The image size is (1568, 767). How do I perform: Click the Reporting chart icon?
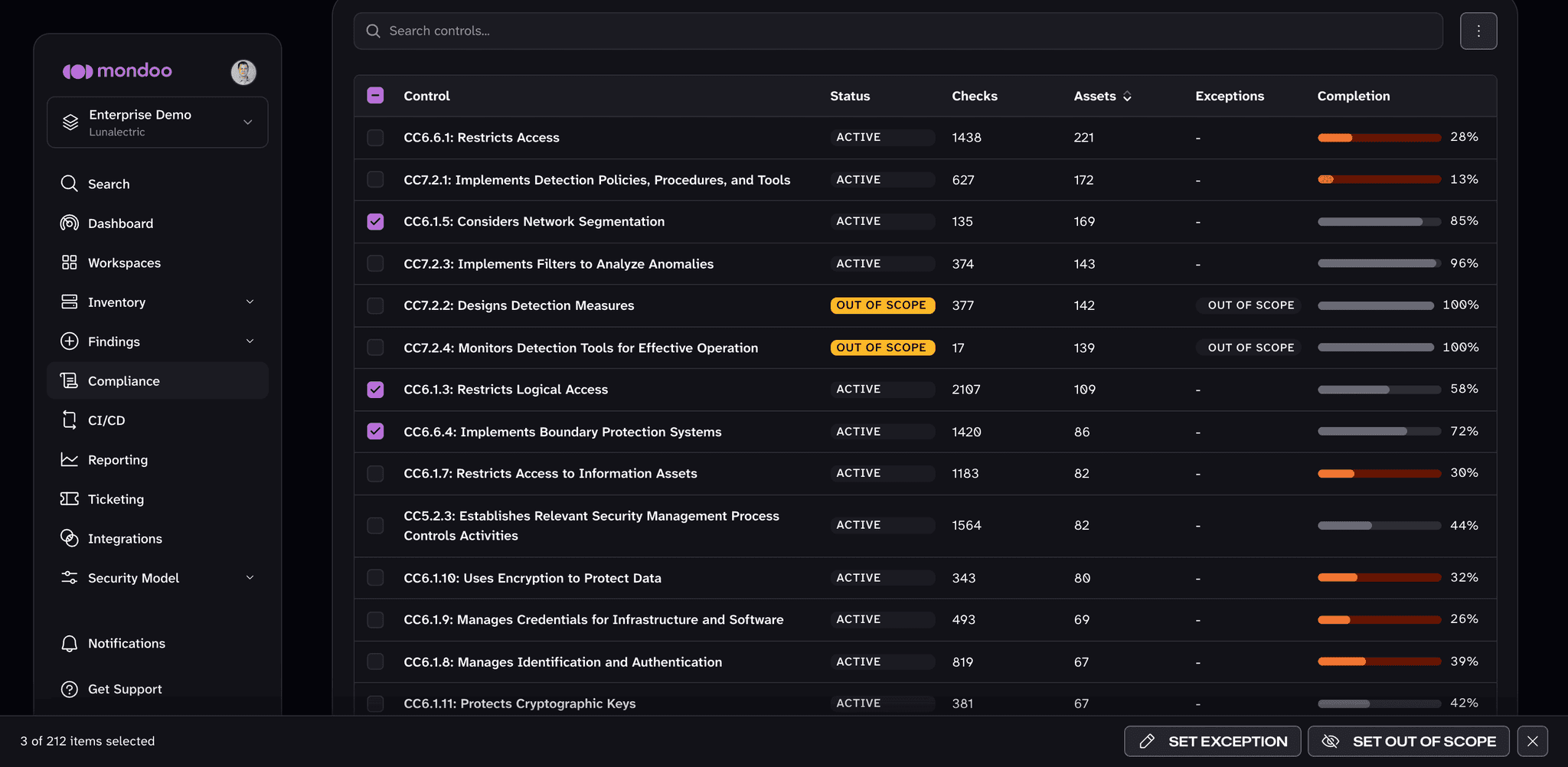coord(70,459)
